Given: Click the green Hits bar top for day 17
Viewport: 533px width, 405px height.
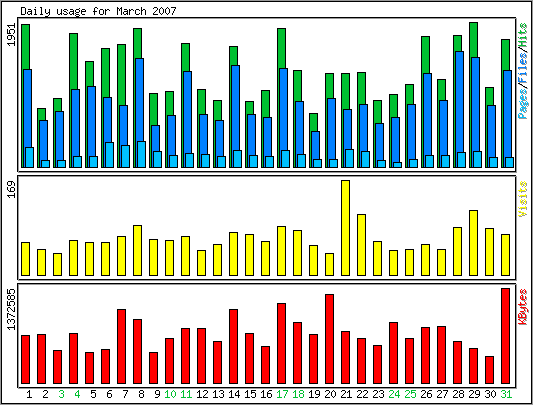Looking at the screenshot, I should coord(281,48).
